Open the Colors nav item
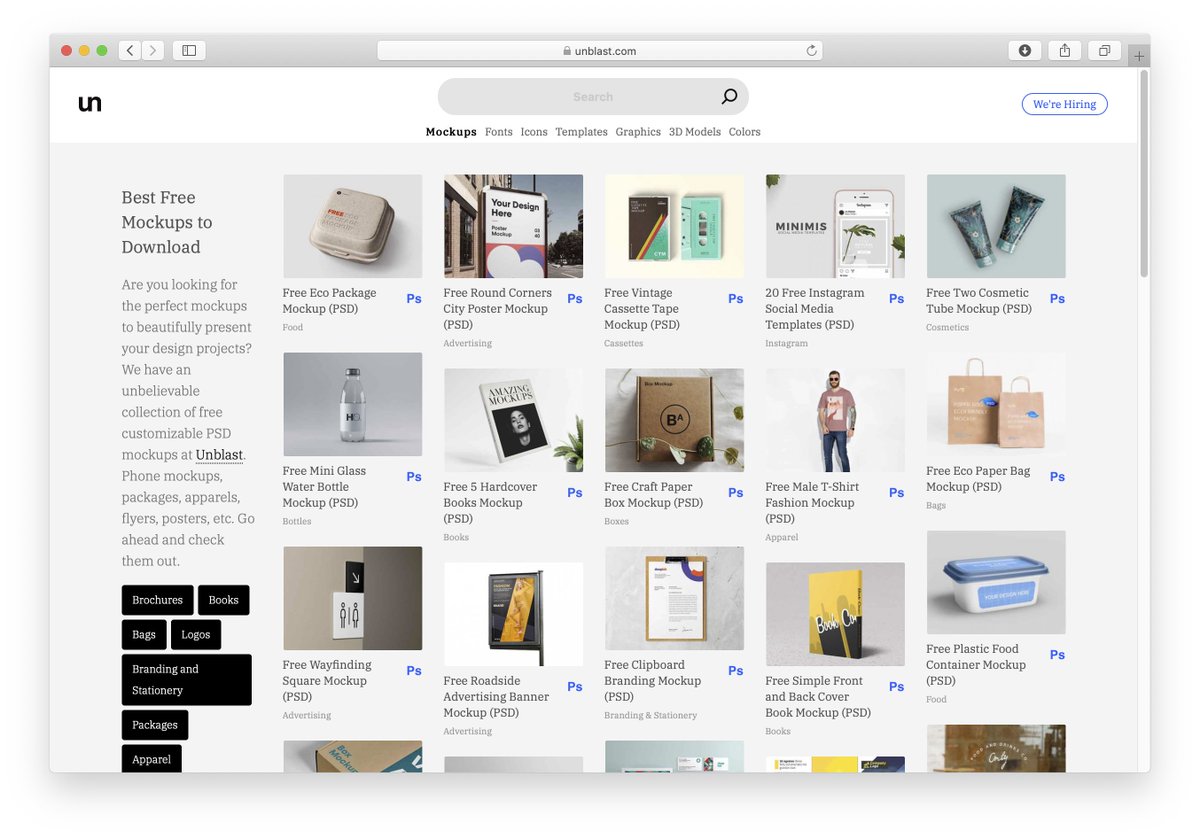Screen dimensions: 1200x838 pyautogui.click(x=744, y=132)
